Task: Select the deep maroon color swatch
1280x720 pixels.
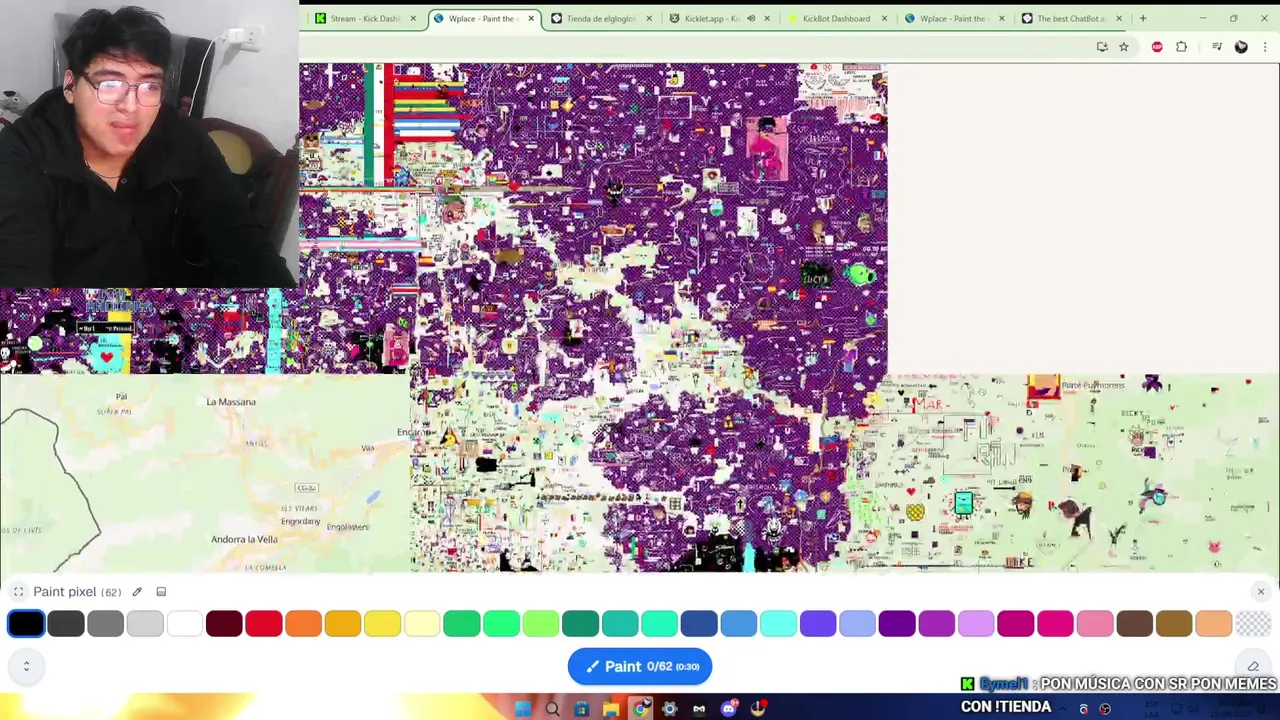Action: tap(224, 624)
